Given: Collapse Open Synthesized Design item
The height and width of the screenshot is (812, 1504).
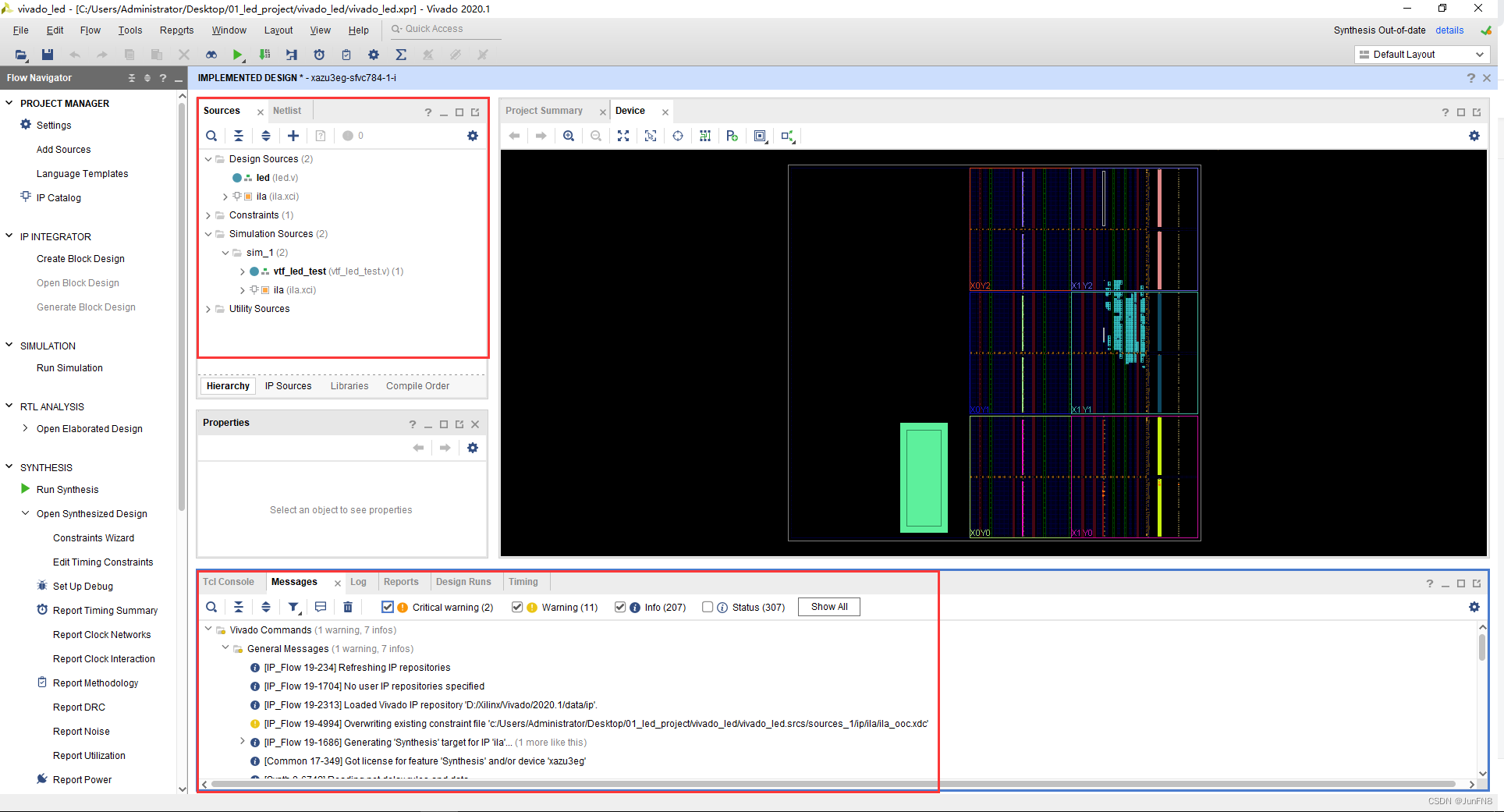Looking at the screenshot, I should (x=25, y=513).
